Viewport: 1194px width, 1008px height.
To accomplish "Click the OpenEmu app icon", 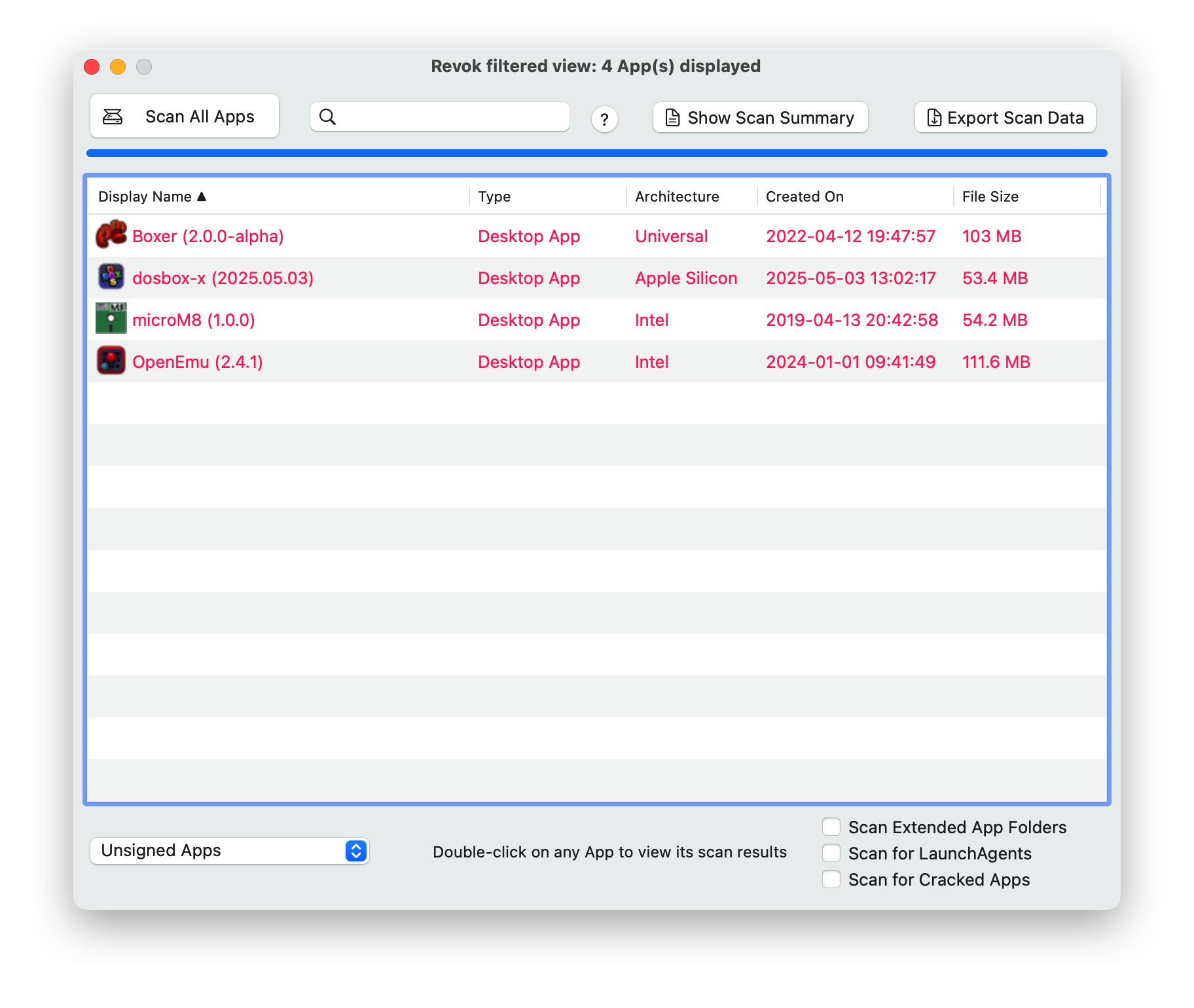I will point(111,361).
